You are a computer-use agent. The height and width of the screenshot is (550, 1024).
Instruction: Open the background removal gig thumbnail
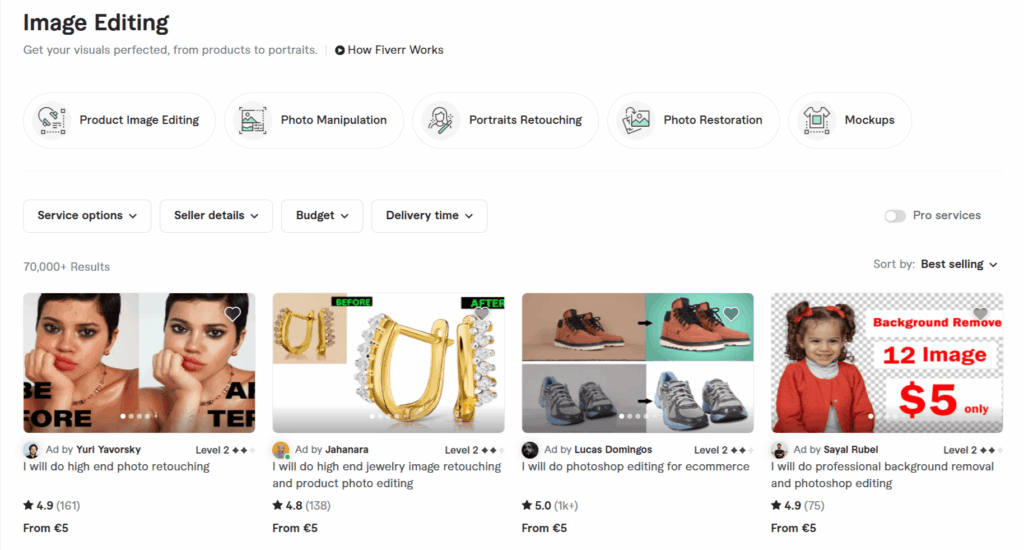click(886, 362)
